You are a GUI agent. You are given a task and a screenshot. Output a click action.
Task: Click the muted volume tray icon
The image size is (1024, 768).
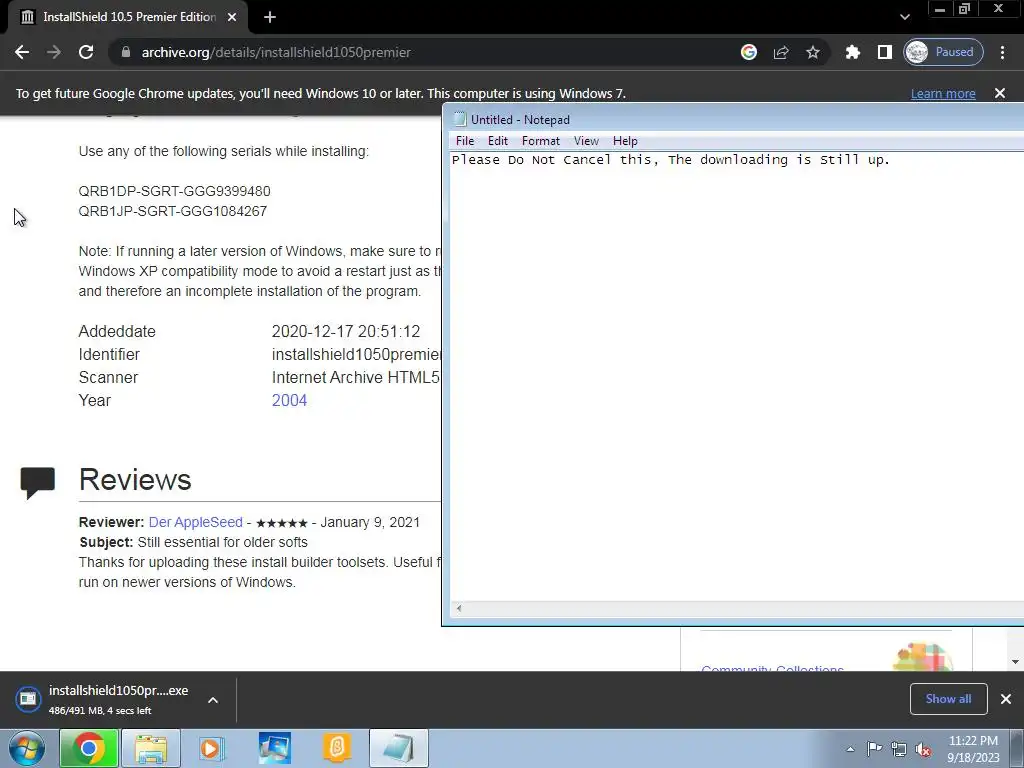923,749
